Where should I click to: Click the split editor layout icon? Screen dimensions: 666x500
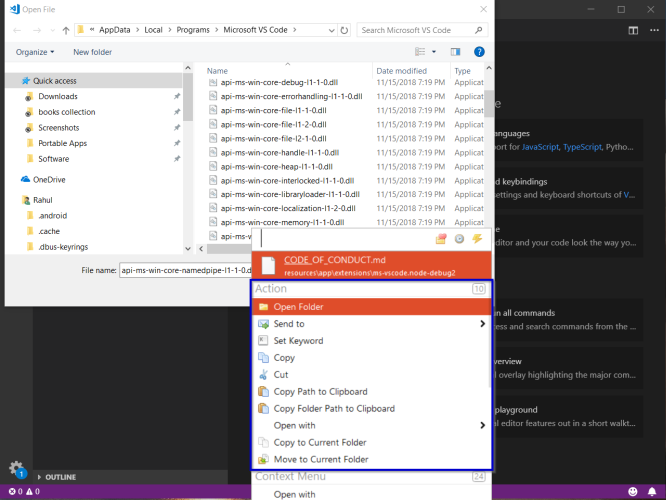pos(633,30)
